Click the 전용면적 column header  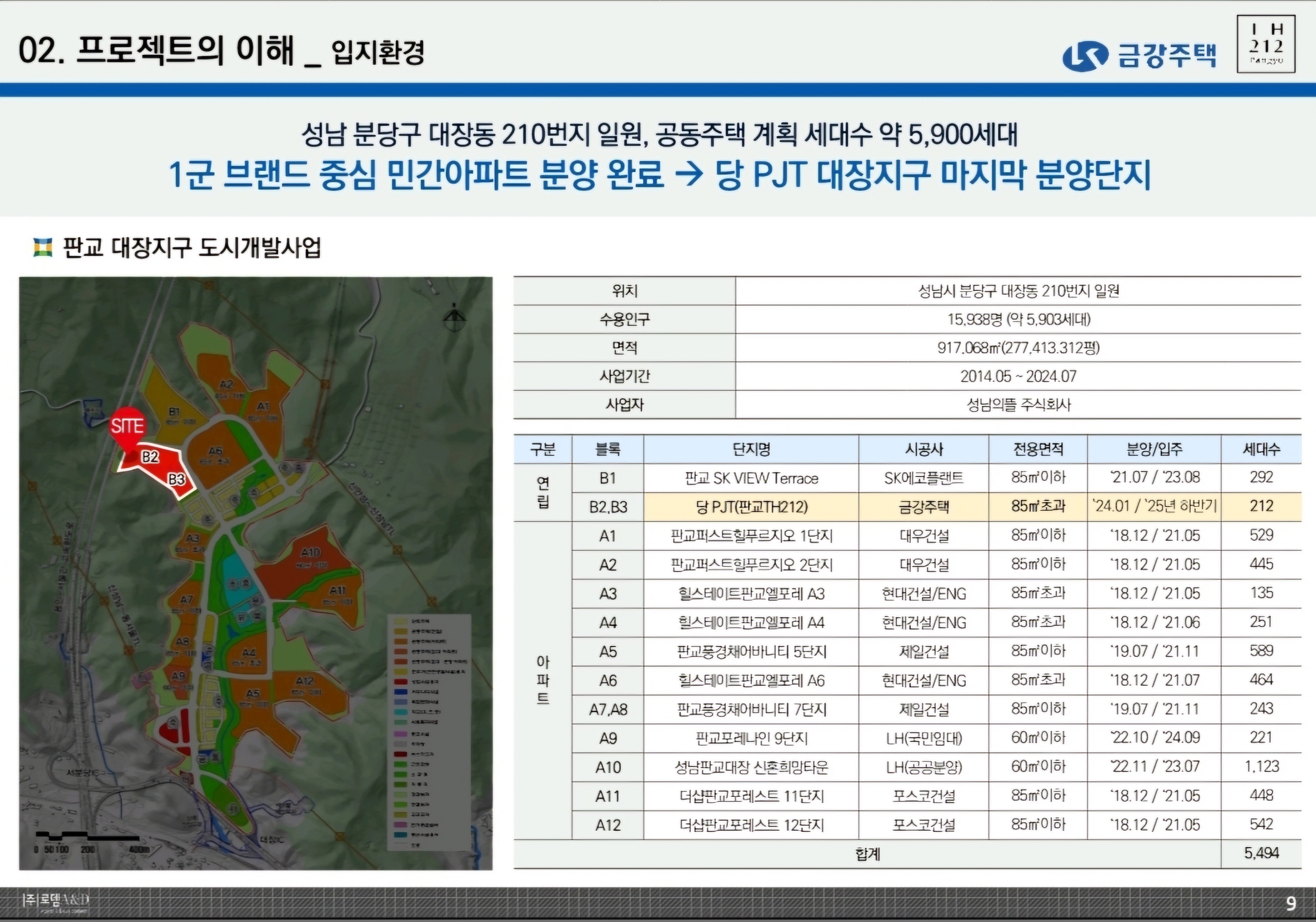pyautogui.click(x=1038, y=449)
